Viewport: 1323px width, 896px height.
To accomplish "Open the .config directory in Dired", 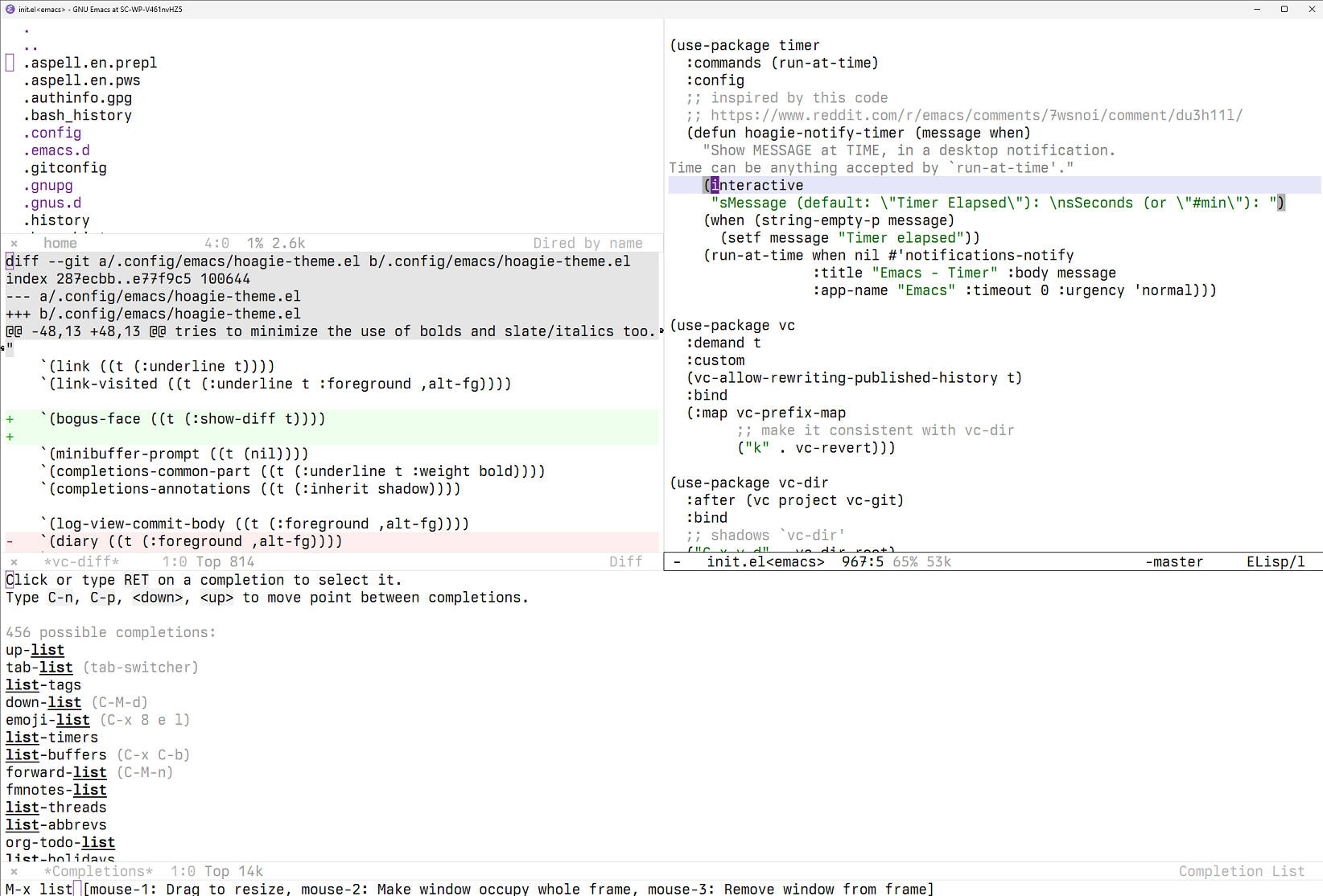I will 52,133.
